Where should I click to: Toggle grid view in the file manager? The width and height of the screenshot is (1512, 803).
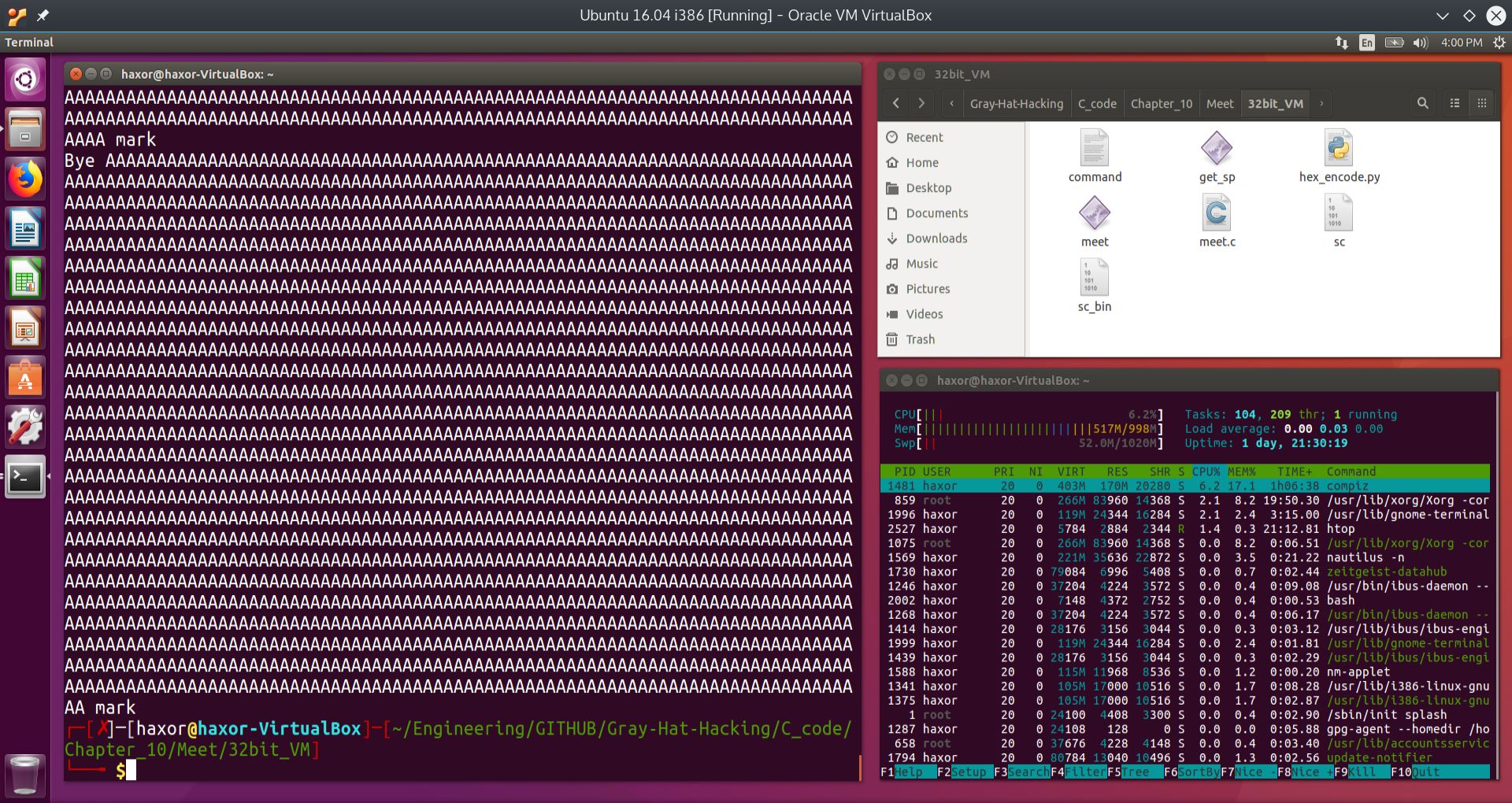(1482, 103)
